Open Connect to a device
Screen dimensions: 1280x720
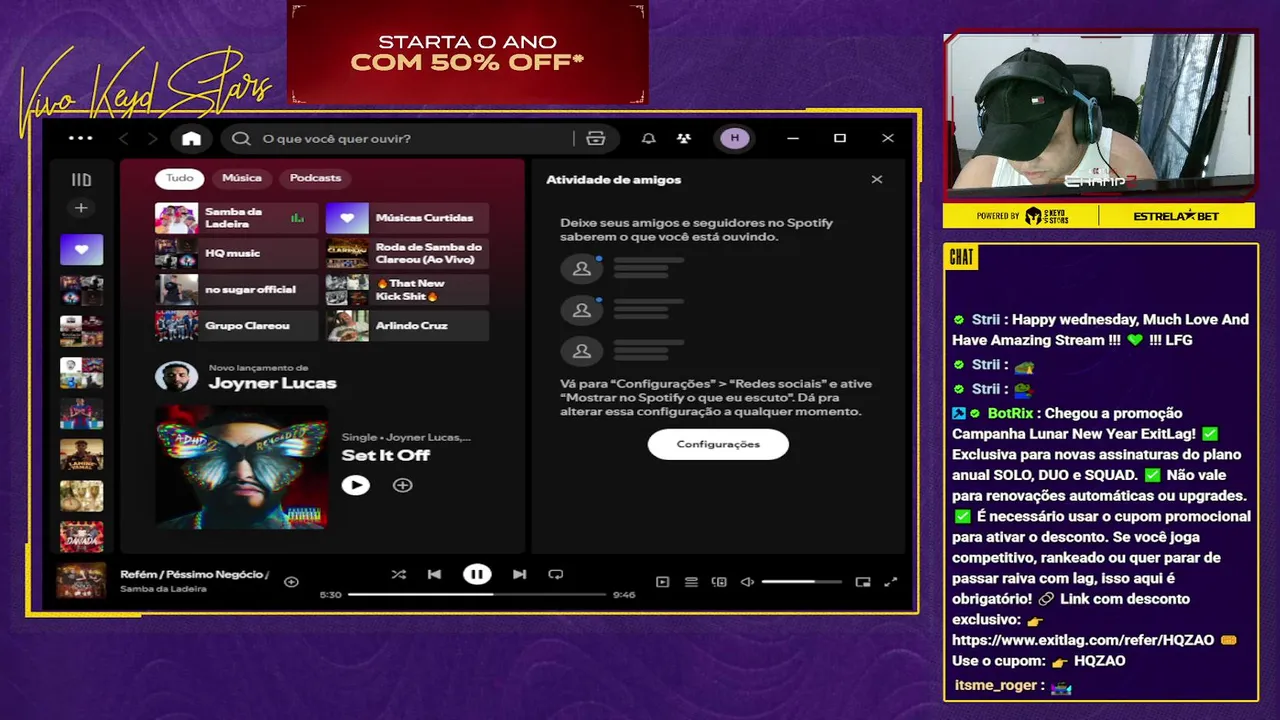click(x=718, y=582)
